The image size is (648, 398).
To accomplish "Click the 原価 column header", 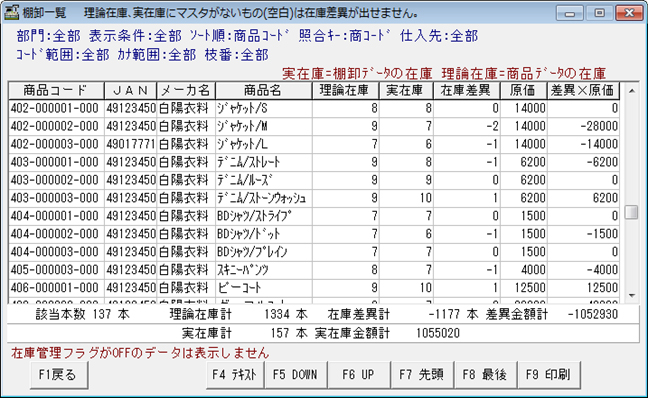I will tap(524, 91).
